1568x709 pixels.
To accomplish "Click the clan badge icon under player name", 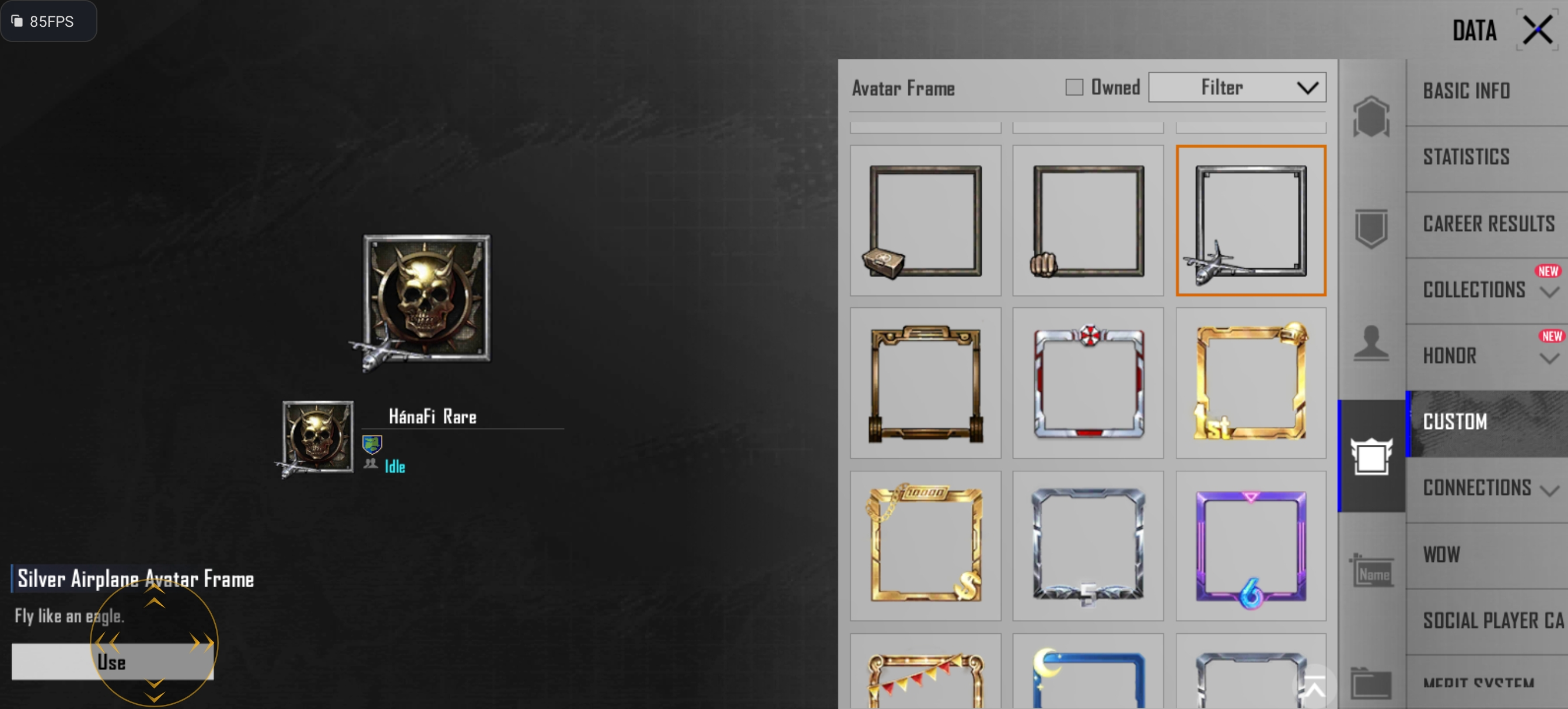I will coord(372,445).
